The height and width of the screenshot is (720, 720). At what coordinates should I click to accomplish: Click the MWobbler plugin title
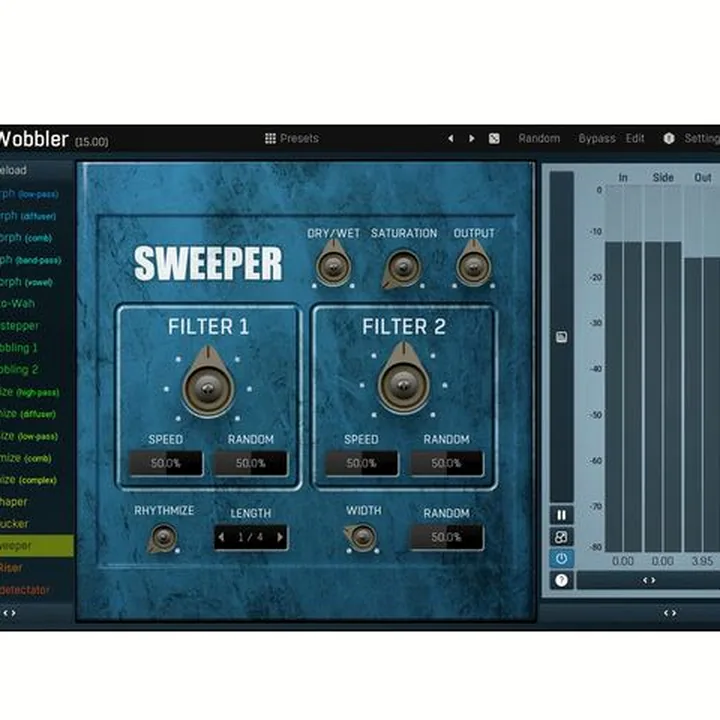click(x=33, y=139)
